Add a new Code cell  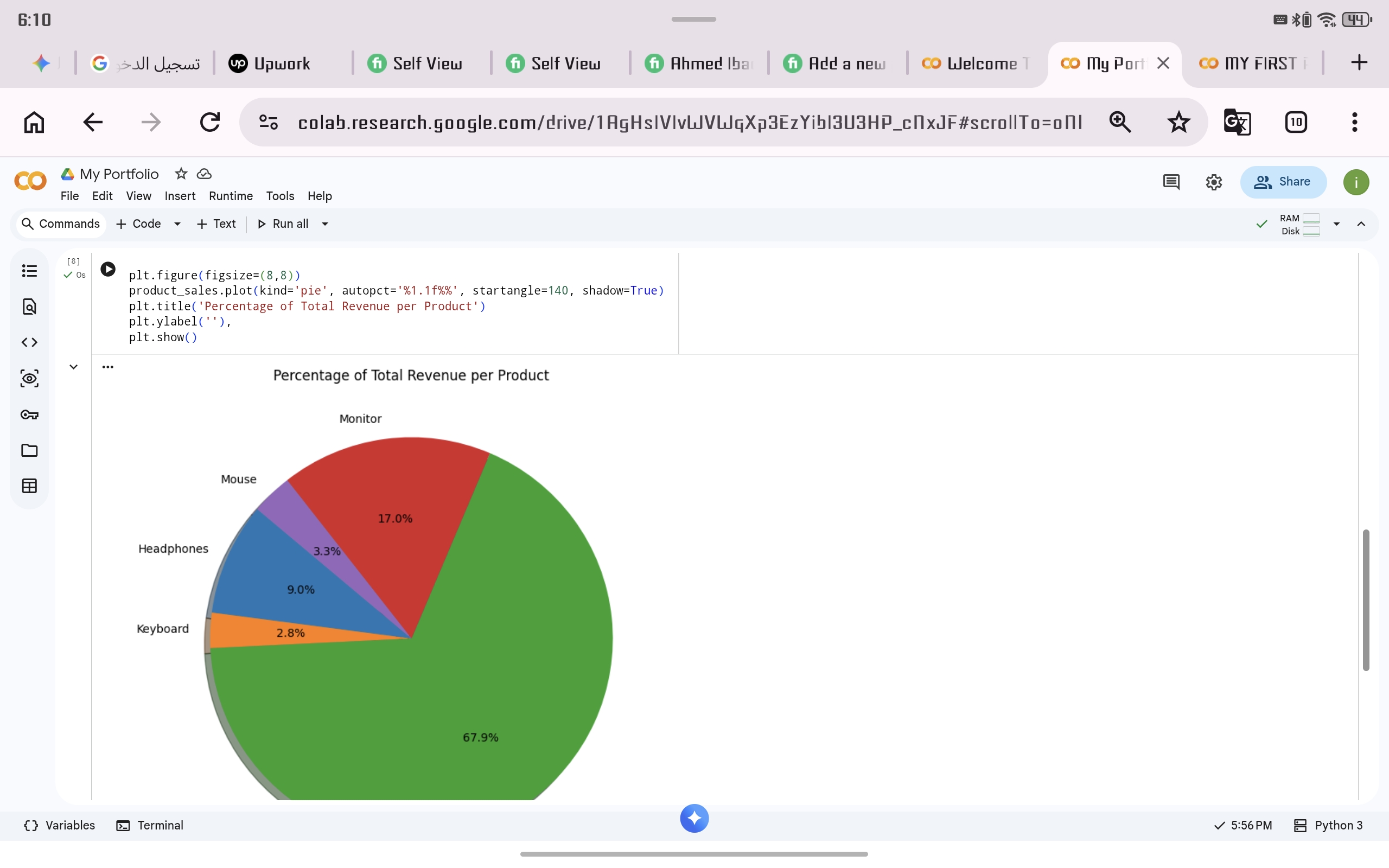point(138,224)
